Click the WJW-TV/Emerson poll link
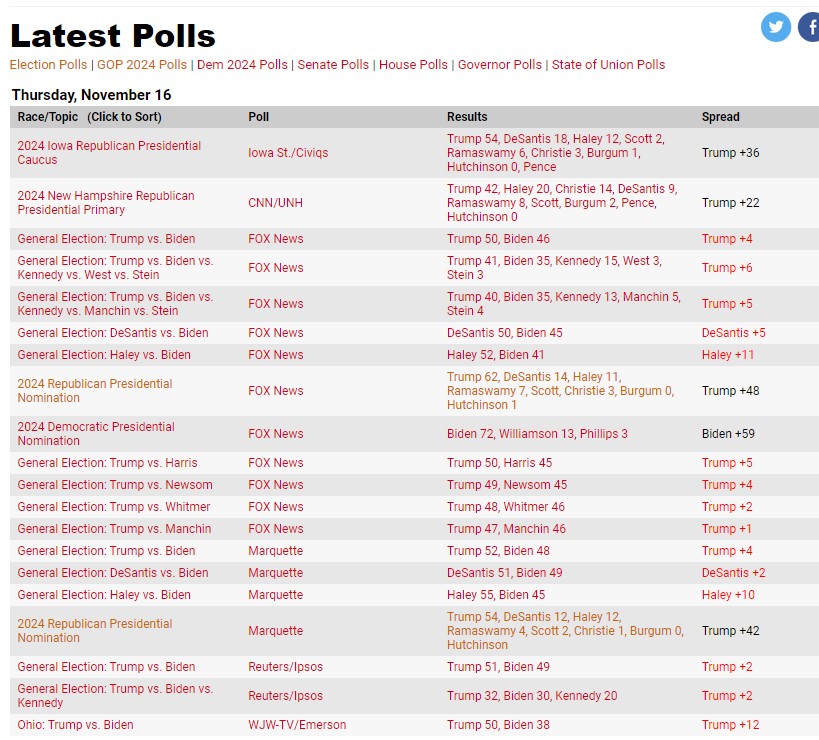Screen dimensions: 819x740 [297, 725]
